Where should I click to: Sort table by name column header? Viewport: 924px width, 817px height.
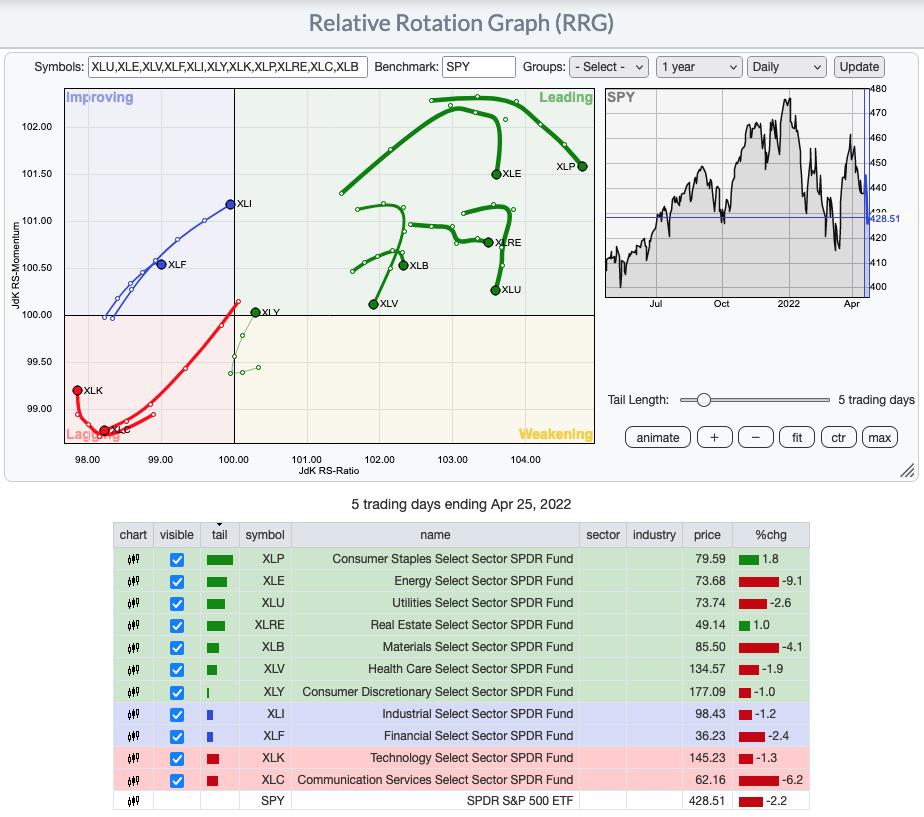click(x=435, y=535)
